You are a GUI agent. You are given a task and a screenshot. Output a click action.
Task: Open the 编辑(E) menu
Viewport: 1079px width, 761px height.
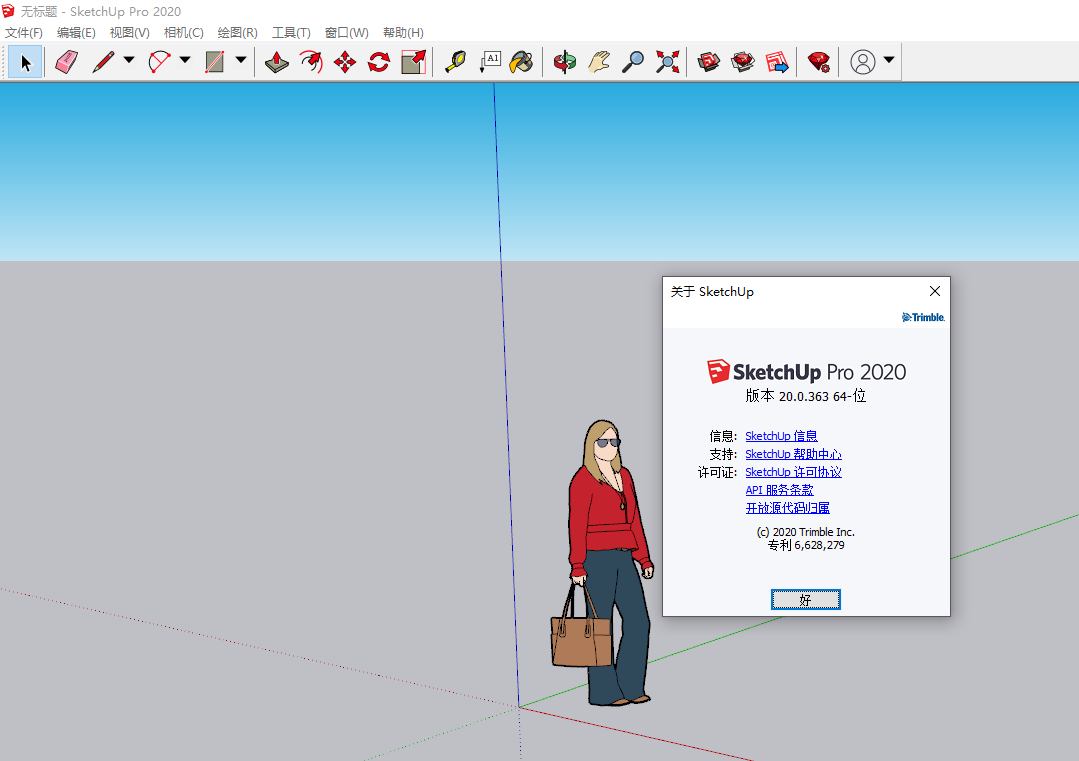click(76, 32)
